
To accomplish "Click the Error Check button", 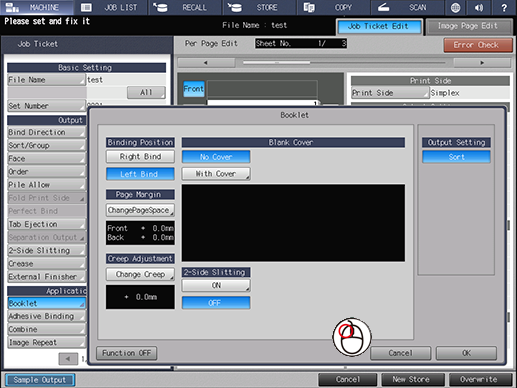I will point(478,45).
